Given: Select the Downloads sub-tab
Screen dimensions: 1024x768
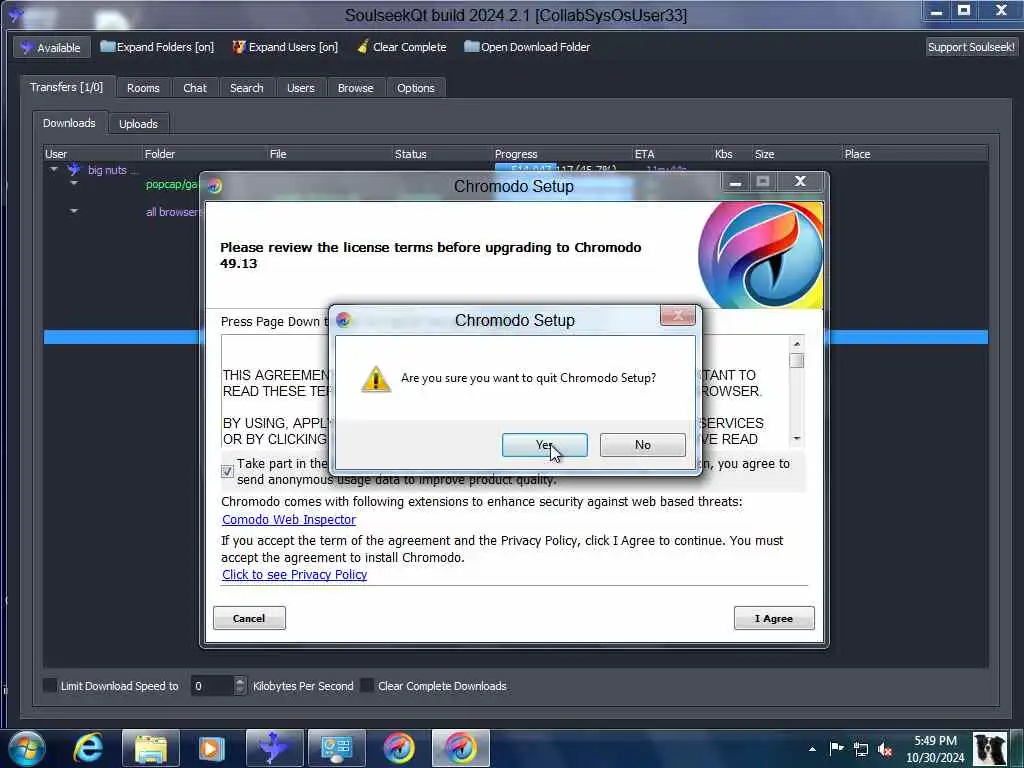Looking at the screenshot, I should [x=69, y=123].
